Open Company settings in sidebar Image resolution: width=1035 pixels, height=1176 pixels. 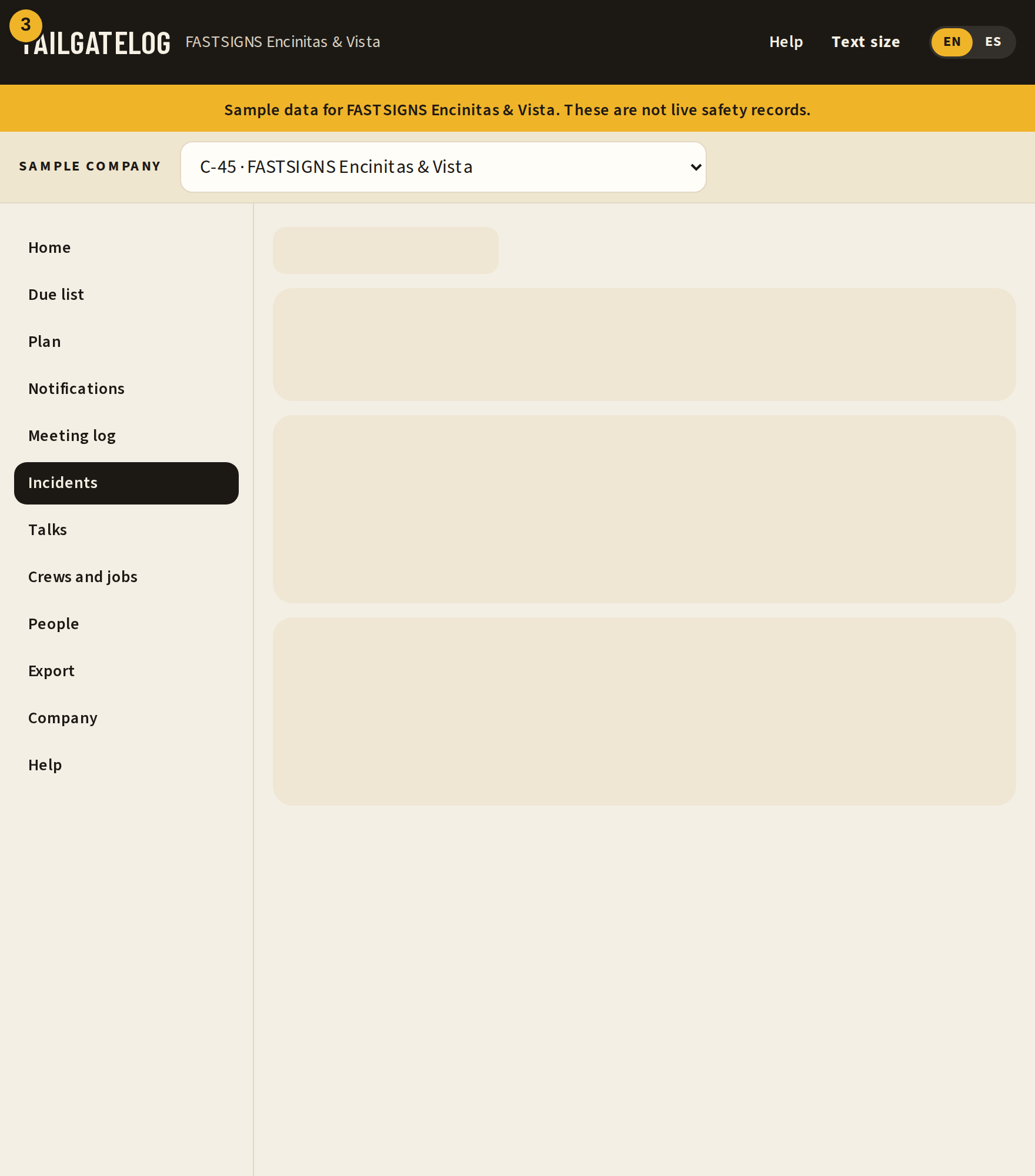[126, 718]
